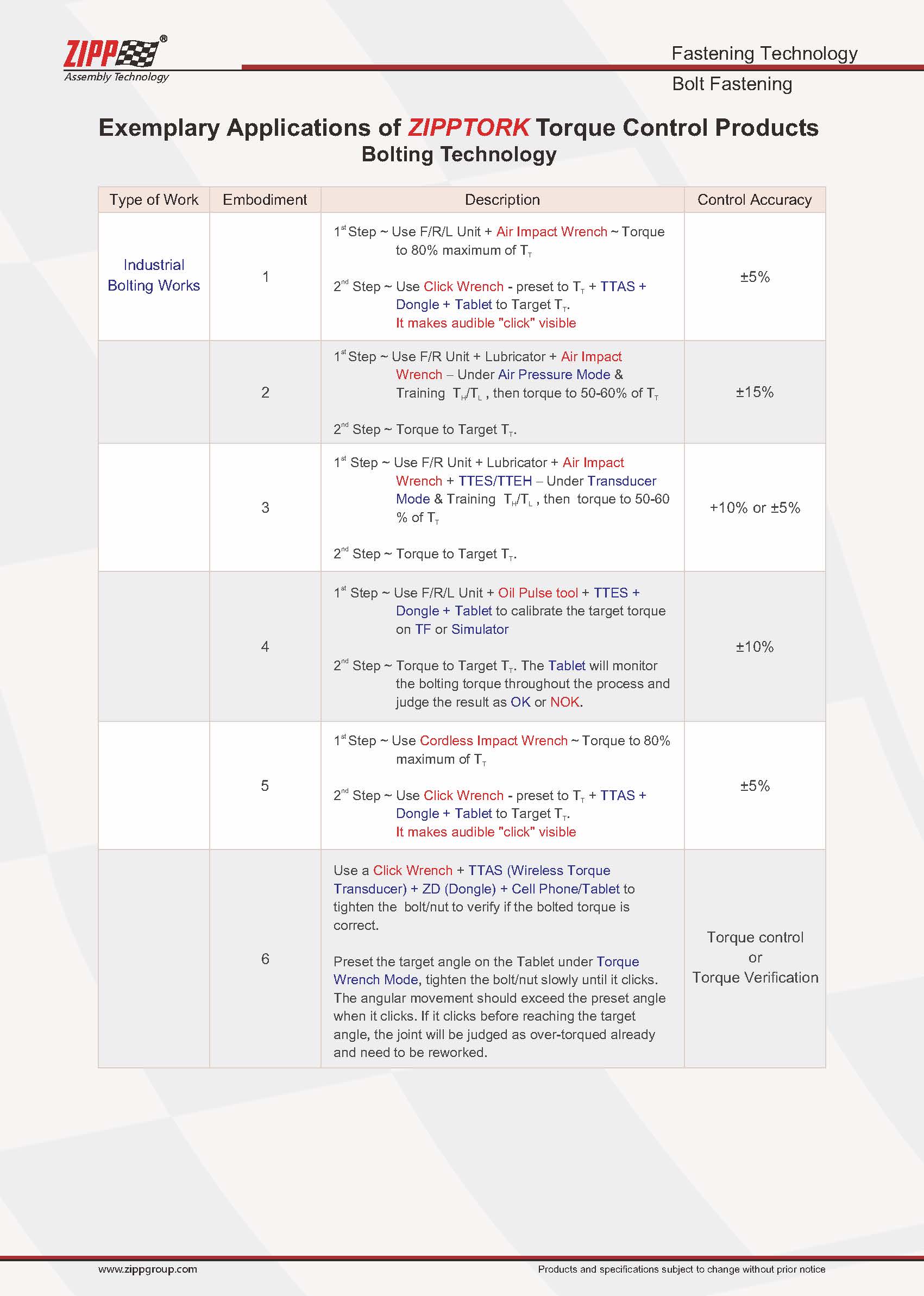Click the Description column header
This screenshot has height=1296, width=924.
coord(502,200)
